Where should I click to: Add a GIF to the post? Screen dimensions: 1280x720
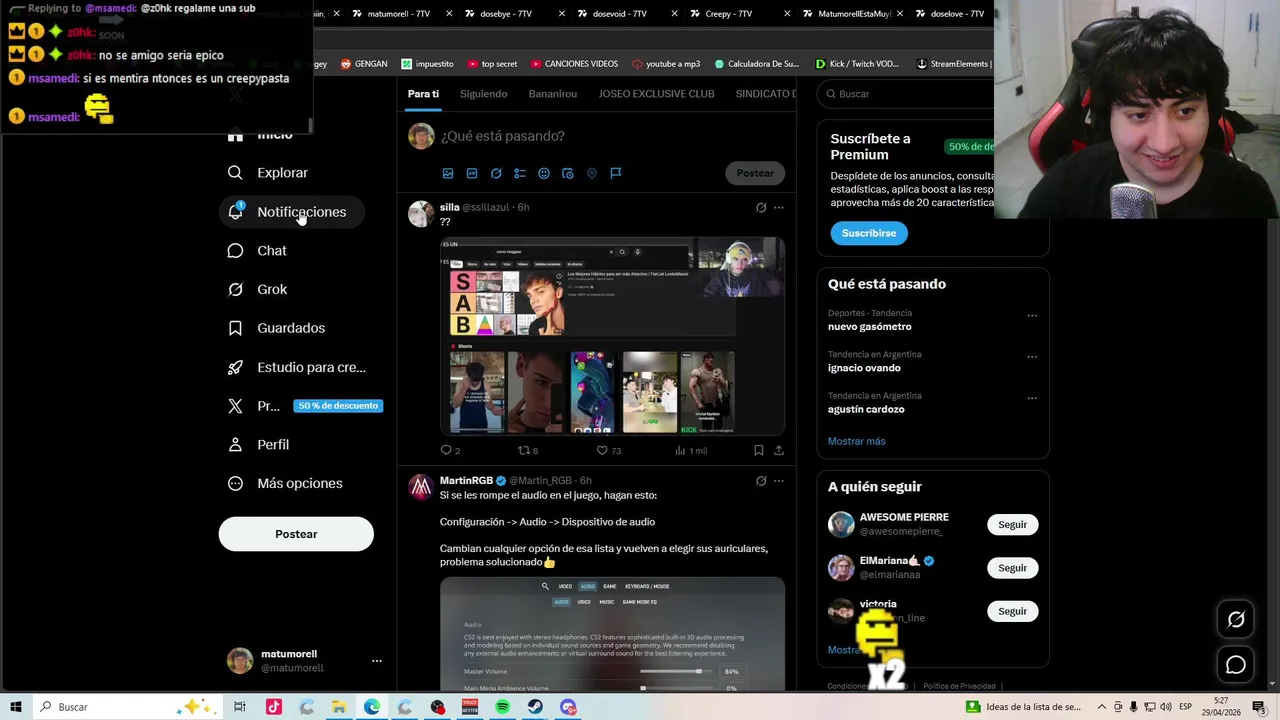[472, 173]
